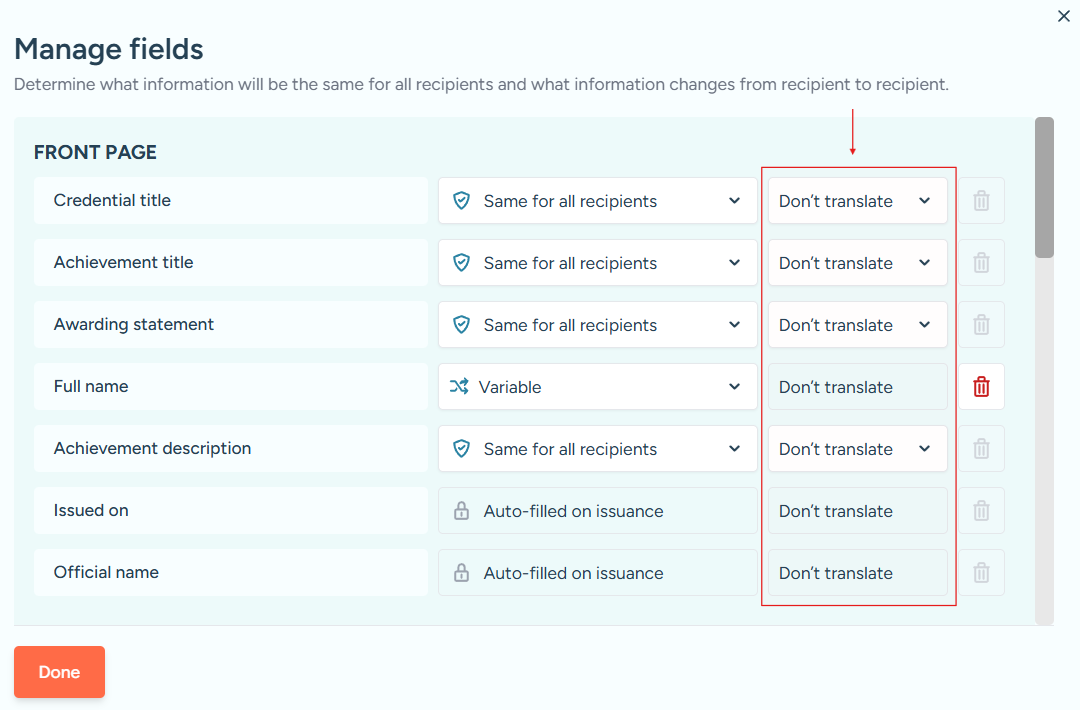Click trash icon for Achievement title row

[x=981, y=263]
